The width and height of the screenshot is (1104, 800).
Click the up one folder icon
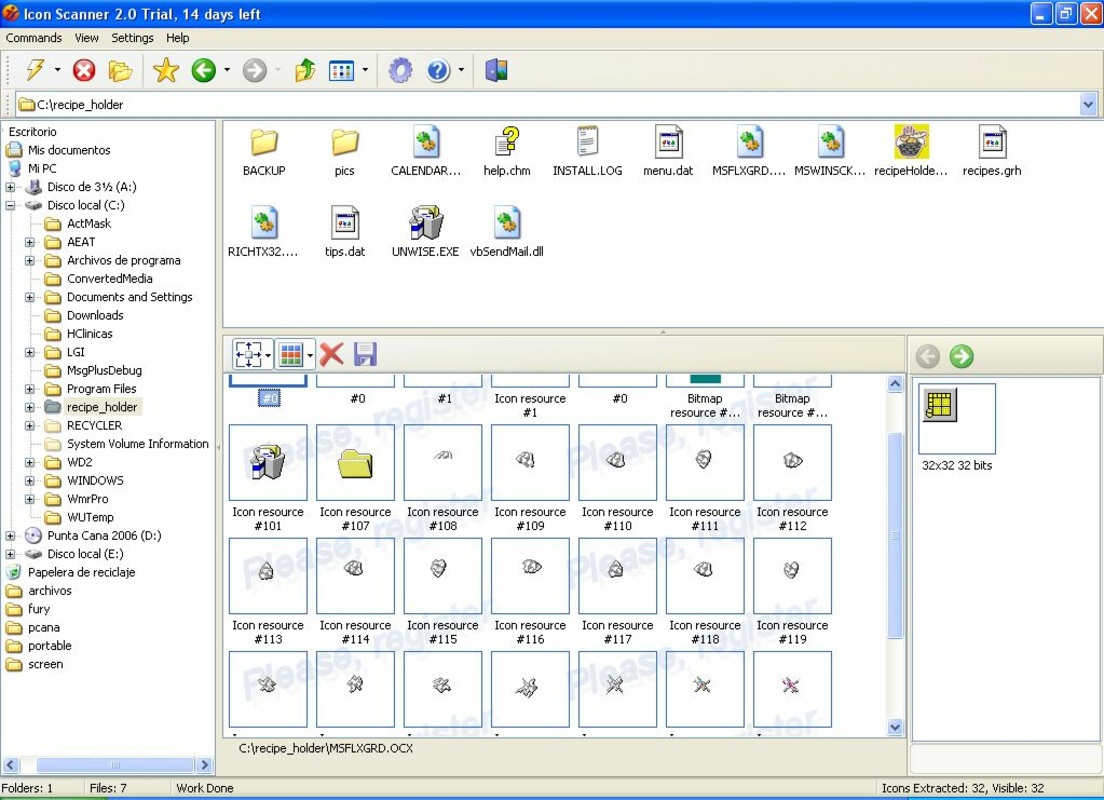(x=305, y=70)
